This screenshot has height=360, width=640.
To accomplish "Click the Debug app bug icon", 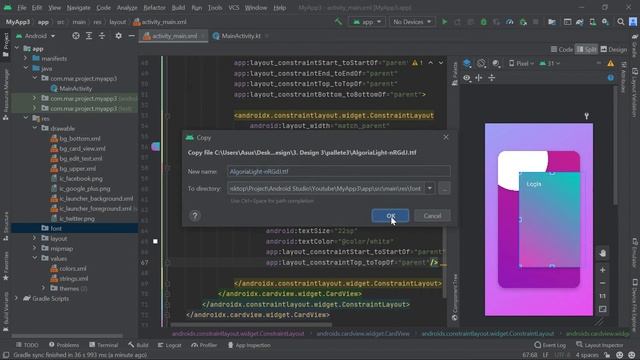I will click(484, 22).
